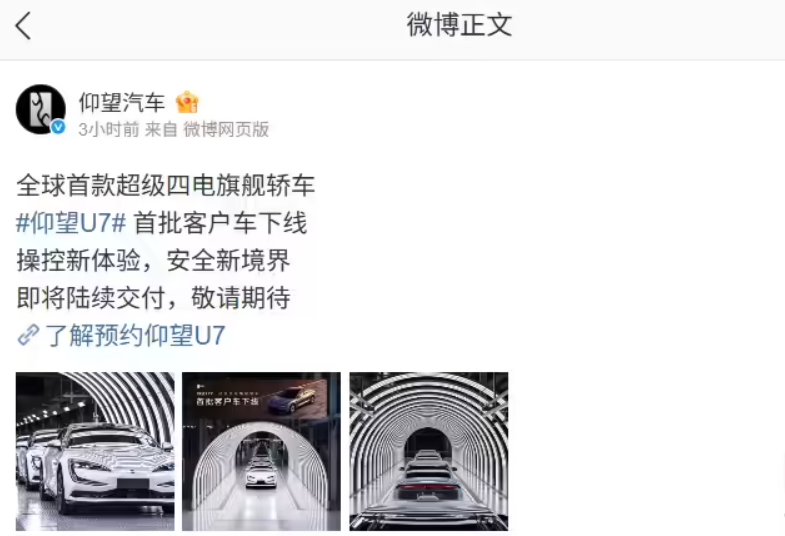785x536 pixels.
Task: Click the post text line 全球首款超级四电旗舰轿车
Action: point(165,185)
